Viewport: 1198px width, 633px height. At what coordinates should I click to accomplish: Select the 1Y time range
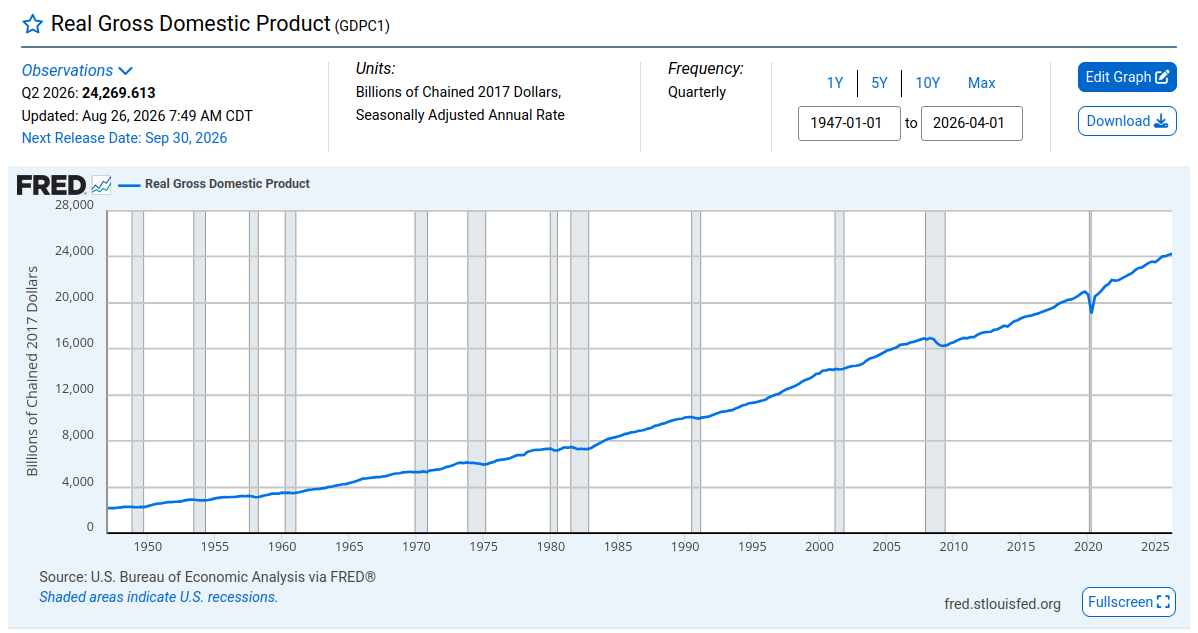point(834,82)
